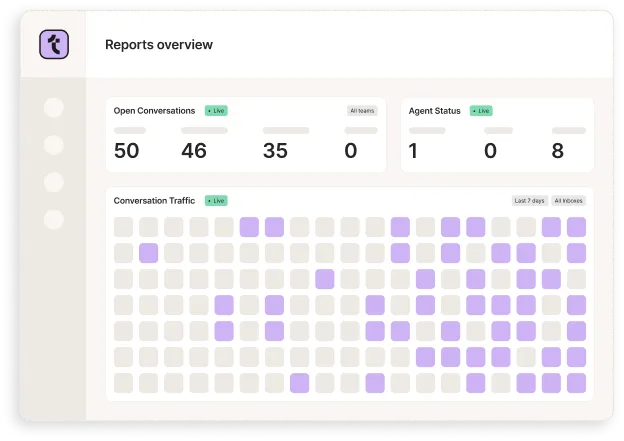
Task: Expand the All inboxes filter
Action: (x=568, y=201)
